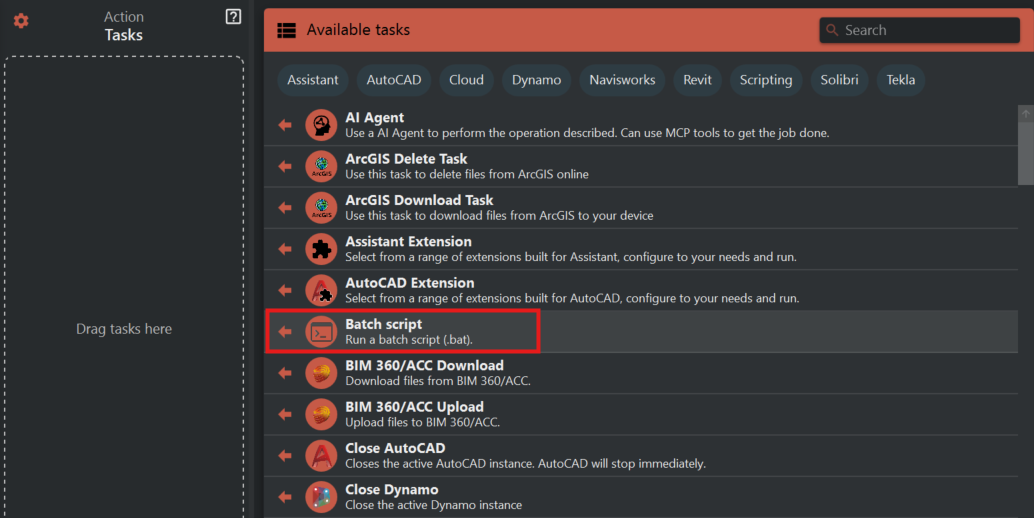This screenshot has height=518, width=1034.
Task: Click the ArcGIS Download Task globe icon
Action: (321, 208)
